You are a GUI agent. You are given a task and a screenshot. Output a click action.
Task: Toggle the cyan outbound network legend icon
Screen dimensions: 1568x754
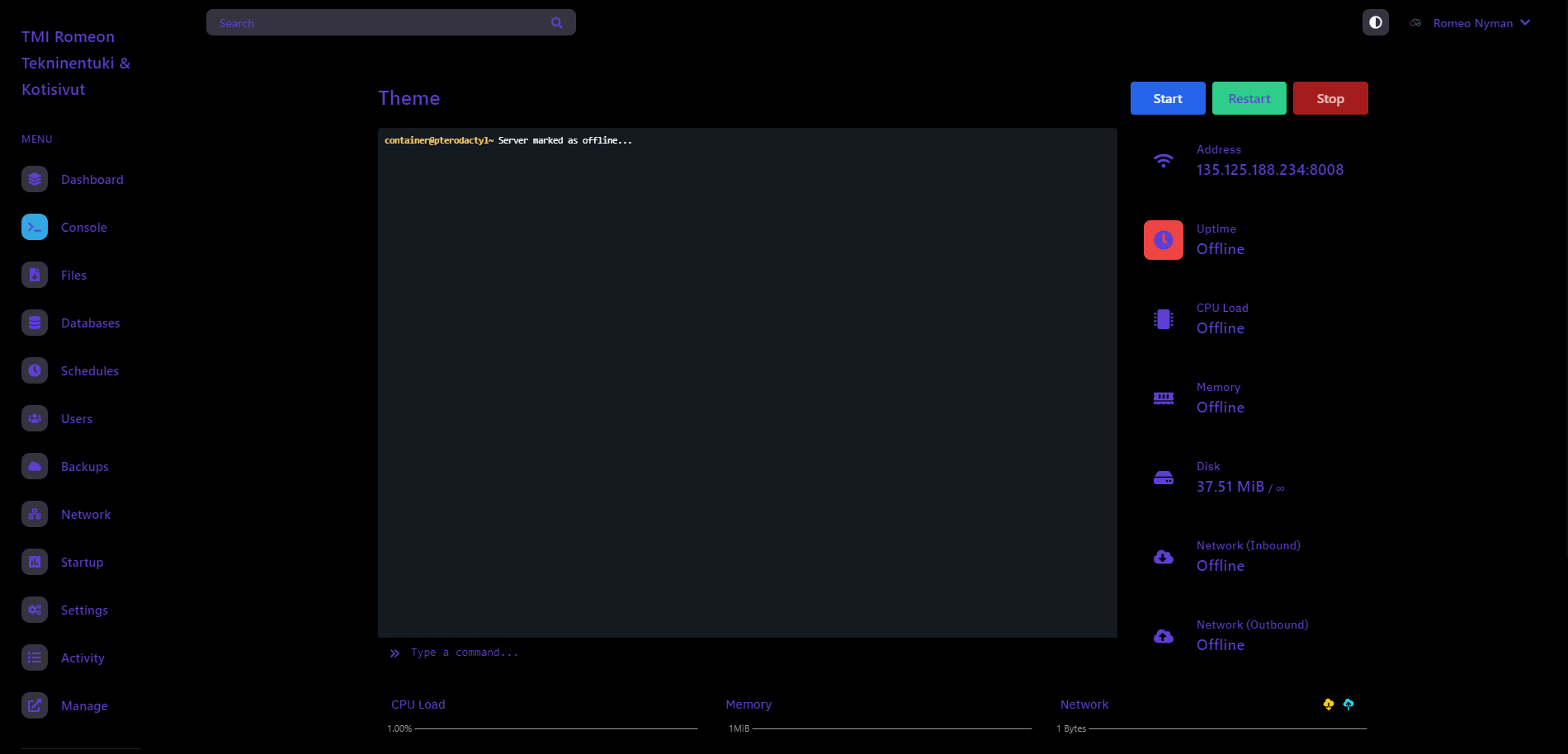coord(1348,705)
